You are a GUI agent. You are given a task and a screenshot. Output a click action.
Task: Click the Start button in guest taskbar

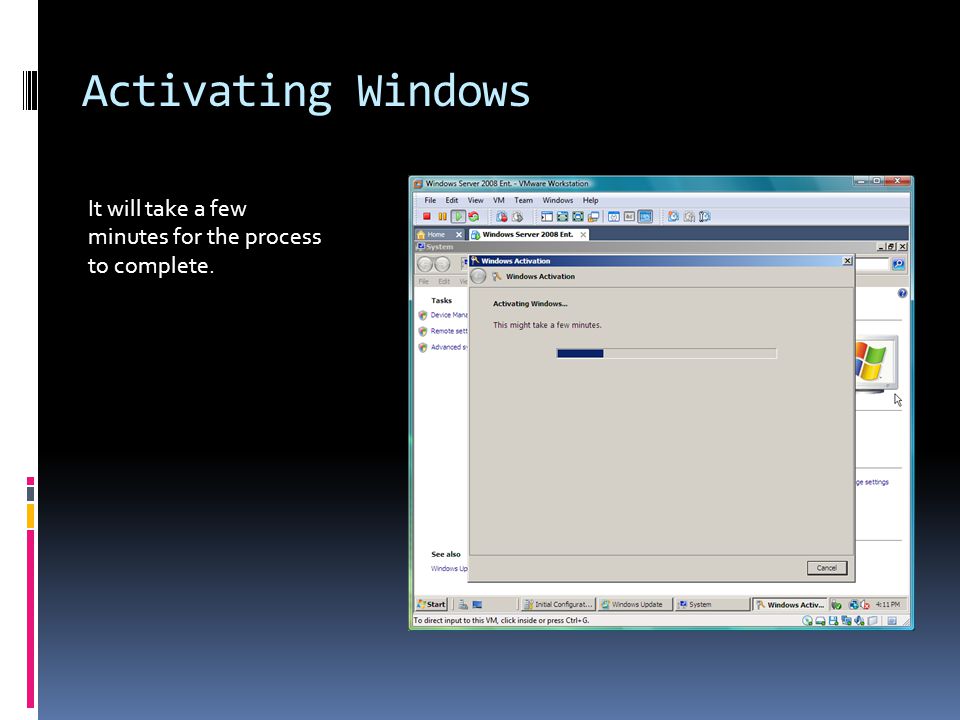point(432,604)
